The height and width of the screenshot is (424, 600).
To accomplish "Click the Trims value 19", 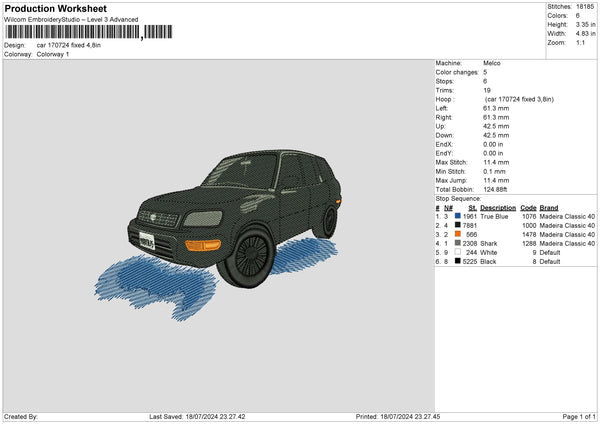I will click(x=487, y=90).
